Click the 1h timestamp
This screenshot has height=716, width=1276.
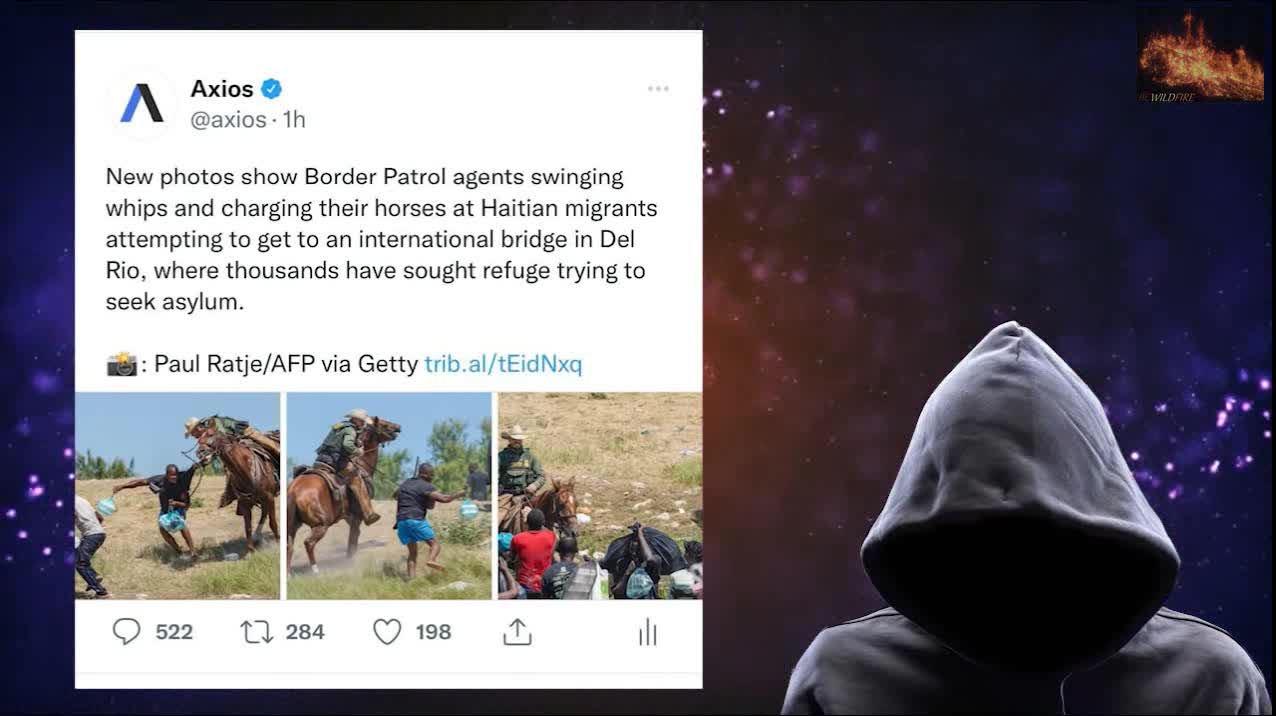point(294,120)
